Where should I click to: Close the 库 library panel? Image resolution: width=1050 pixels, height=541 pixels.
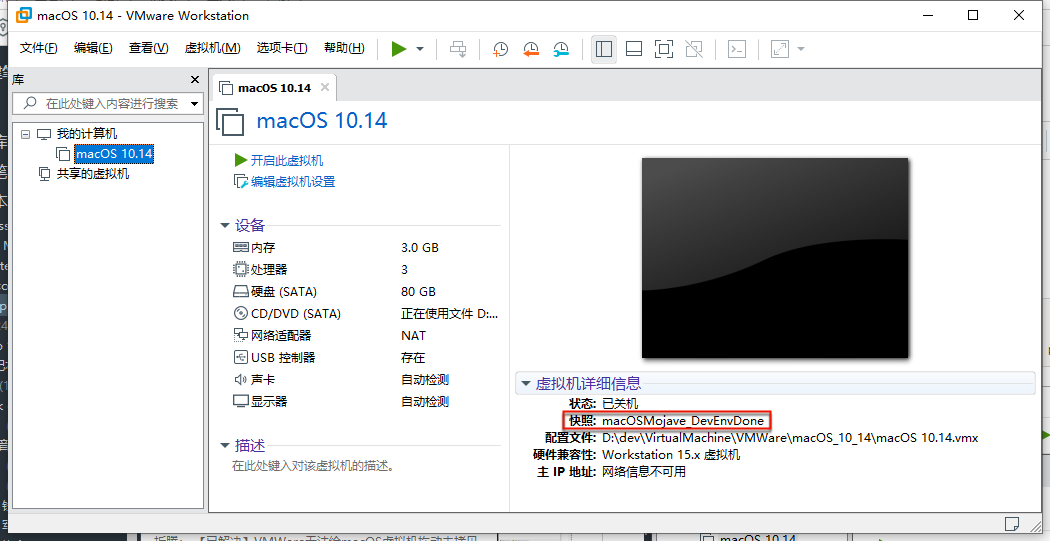click(195, 80)
